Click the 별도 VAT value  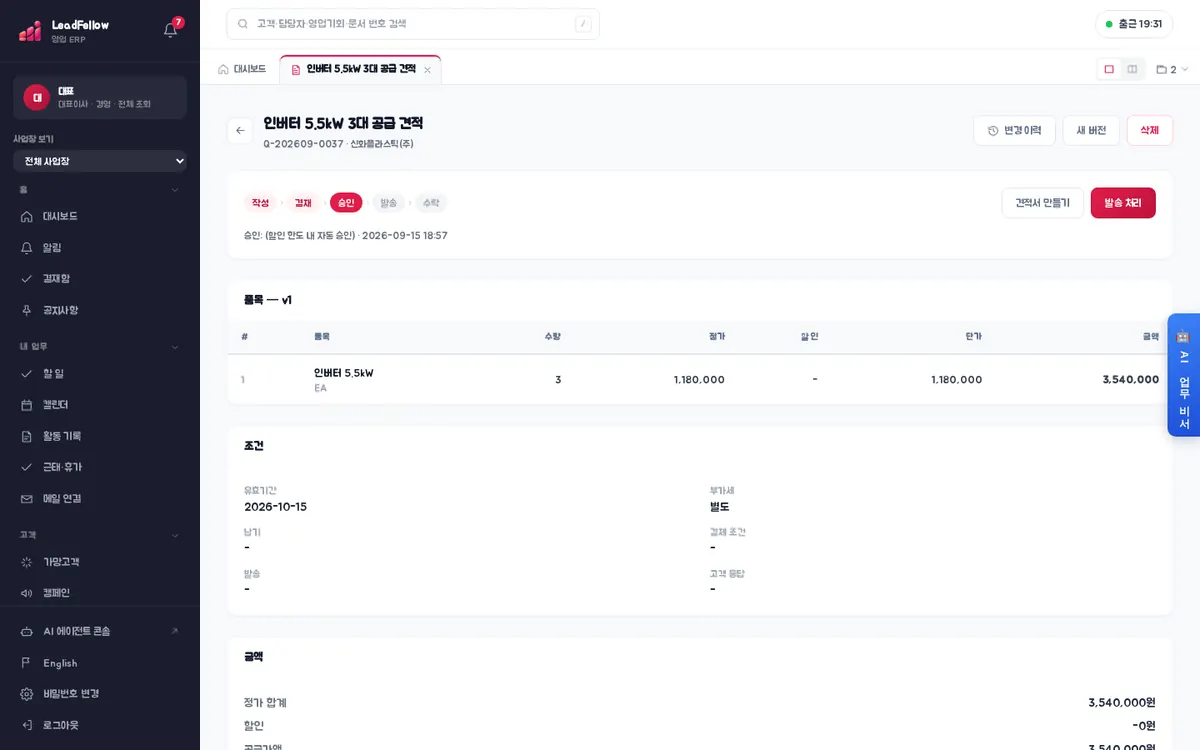point(720,507)
